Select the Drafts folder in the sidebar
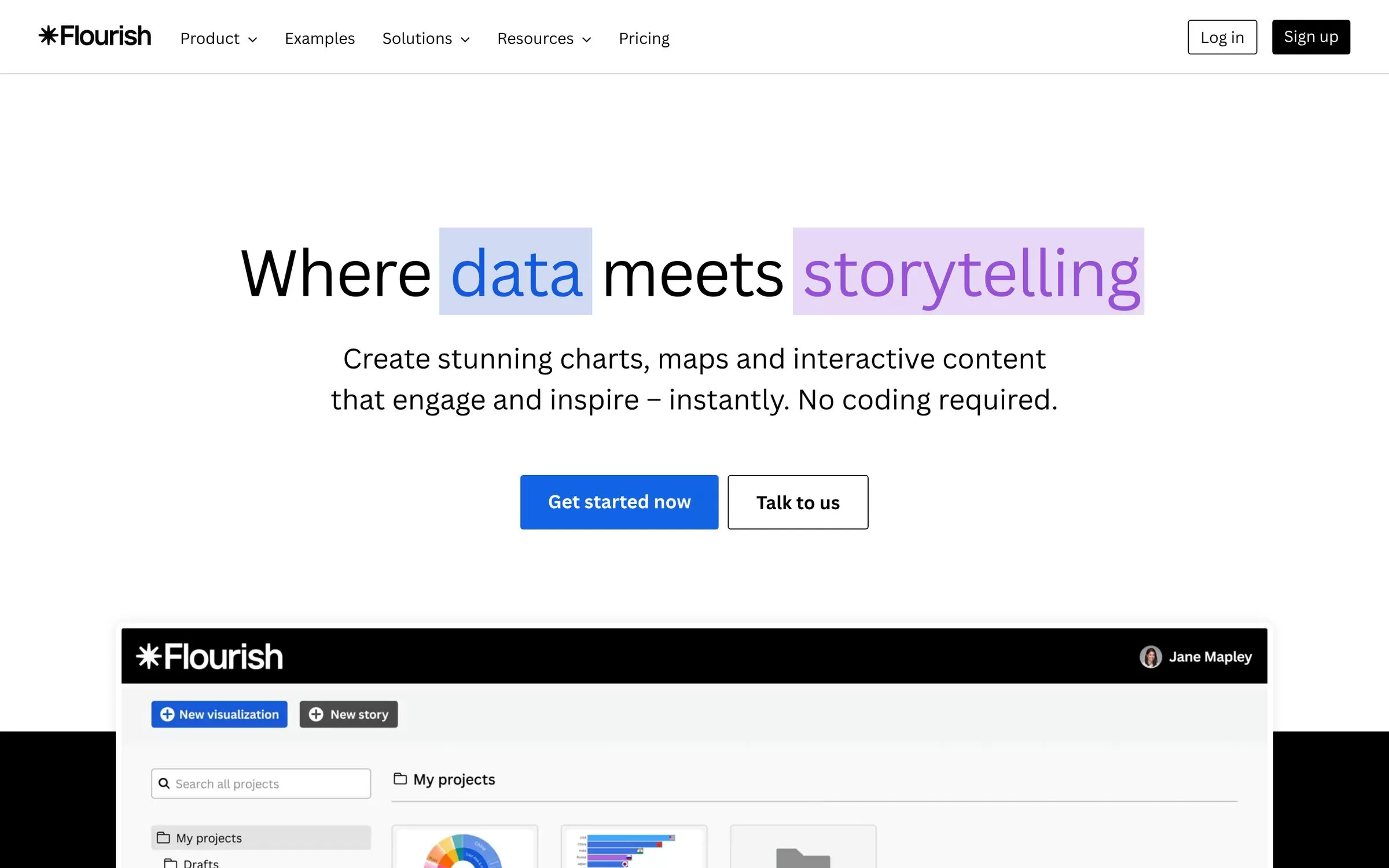 [x=191, y=863]
